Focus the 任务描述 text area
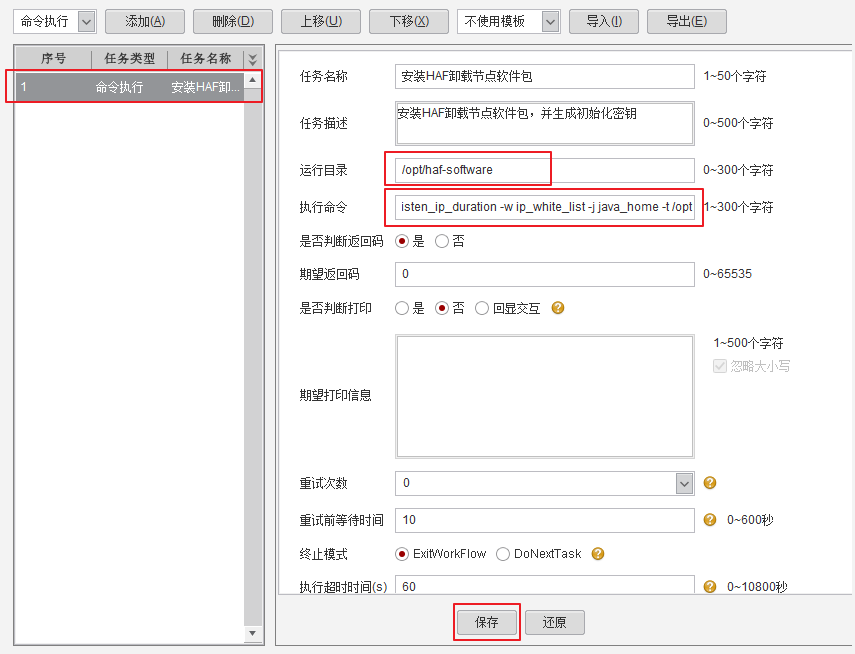This screenshot has width=855, height=654. click(545, 123)
